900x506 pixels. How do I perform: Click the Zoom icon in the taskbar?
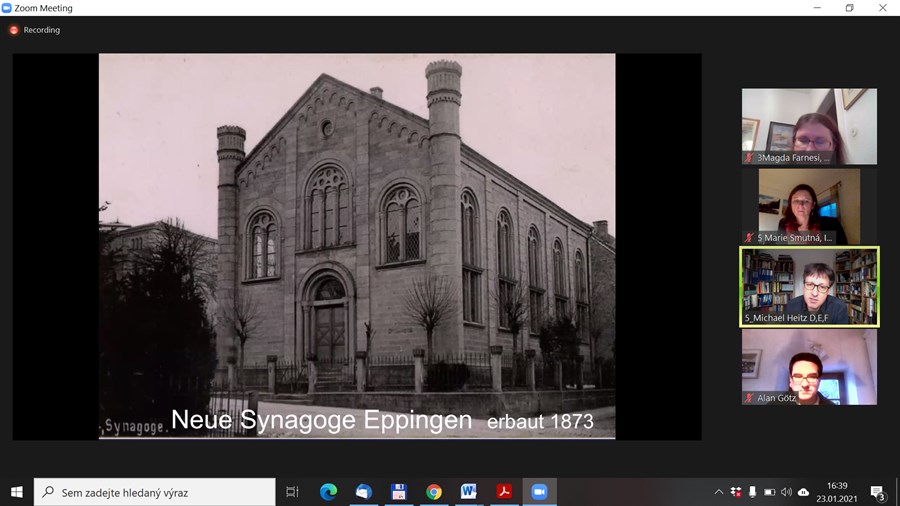(x=540, y=492)
